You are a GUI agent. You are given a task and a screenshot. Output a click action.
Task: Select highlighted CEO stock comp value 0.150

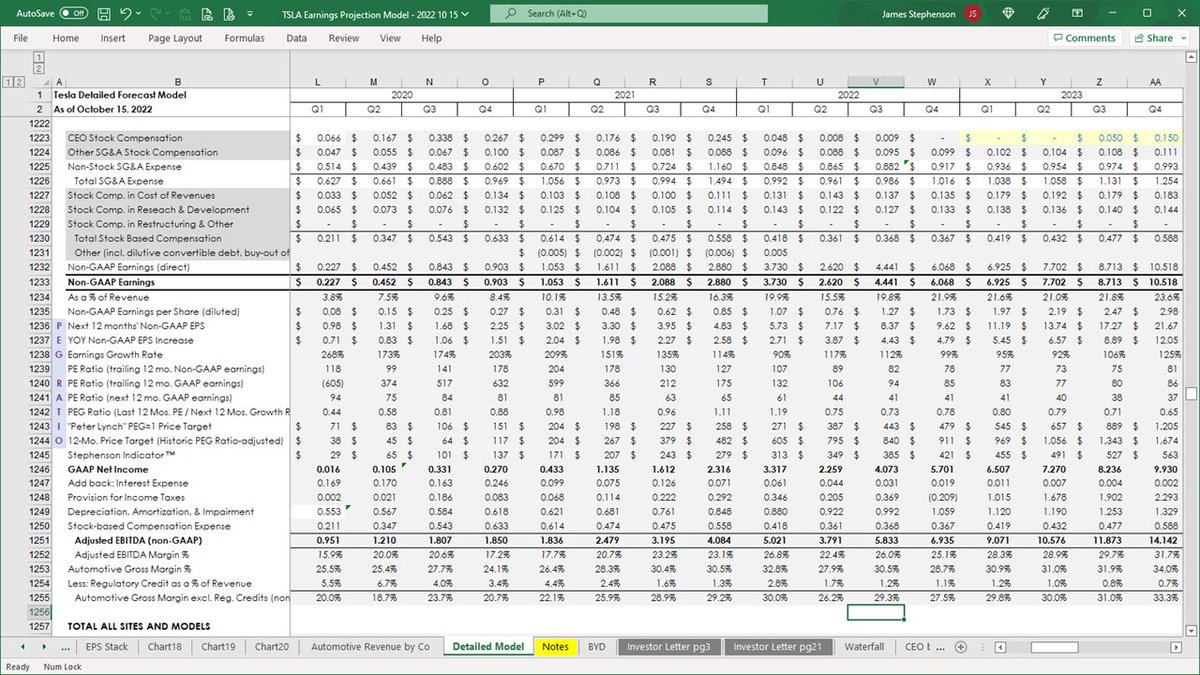pos(1155,138)
